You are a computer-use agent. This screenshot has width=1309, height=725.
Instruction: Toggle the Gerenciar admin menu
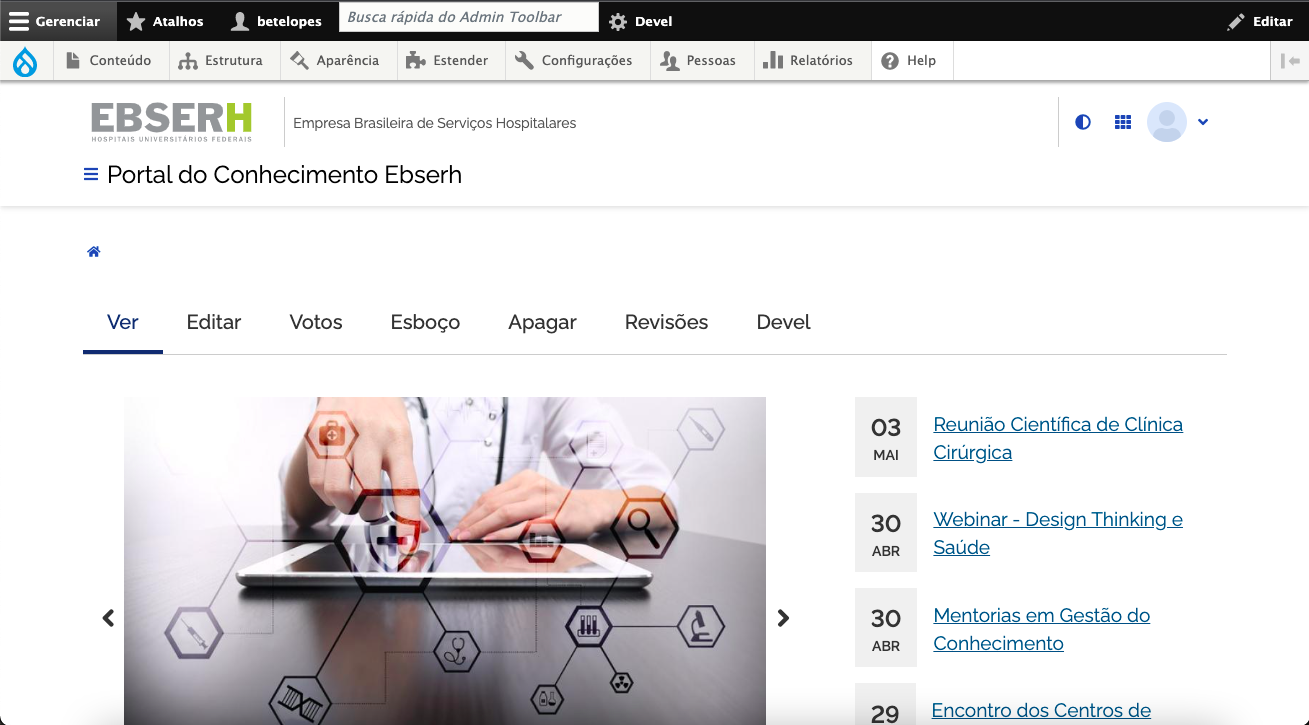click(58, 21)
